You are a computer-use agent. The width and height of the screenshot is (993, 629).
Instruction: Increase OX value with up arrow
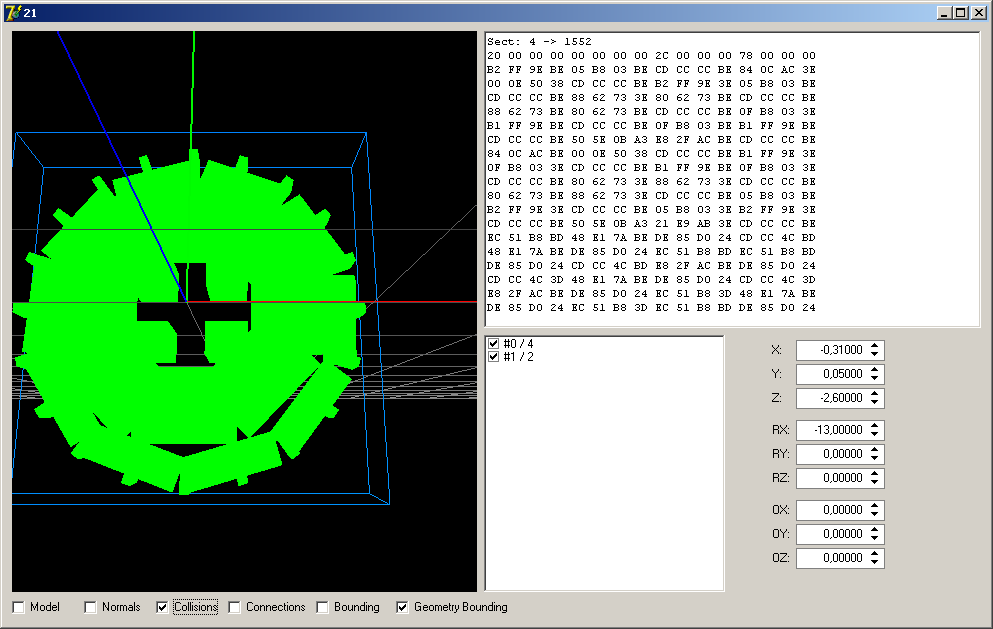coord(875,505)
